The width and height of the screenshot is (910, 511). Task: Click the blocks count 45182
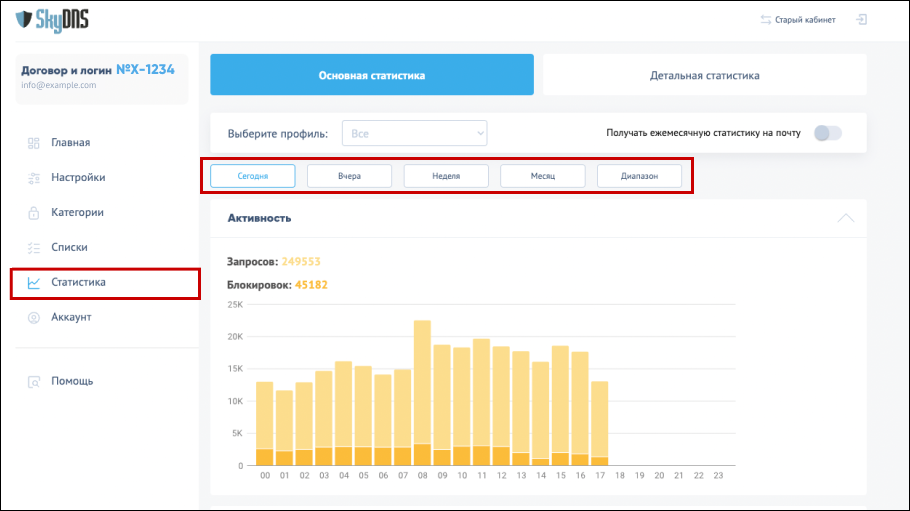pos(311,285)
